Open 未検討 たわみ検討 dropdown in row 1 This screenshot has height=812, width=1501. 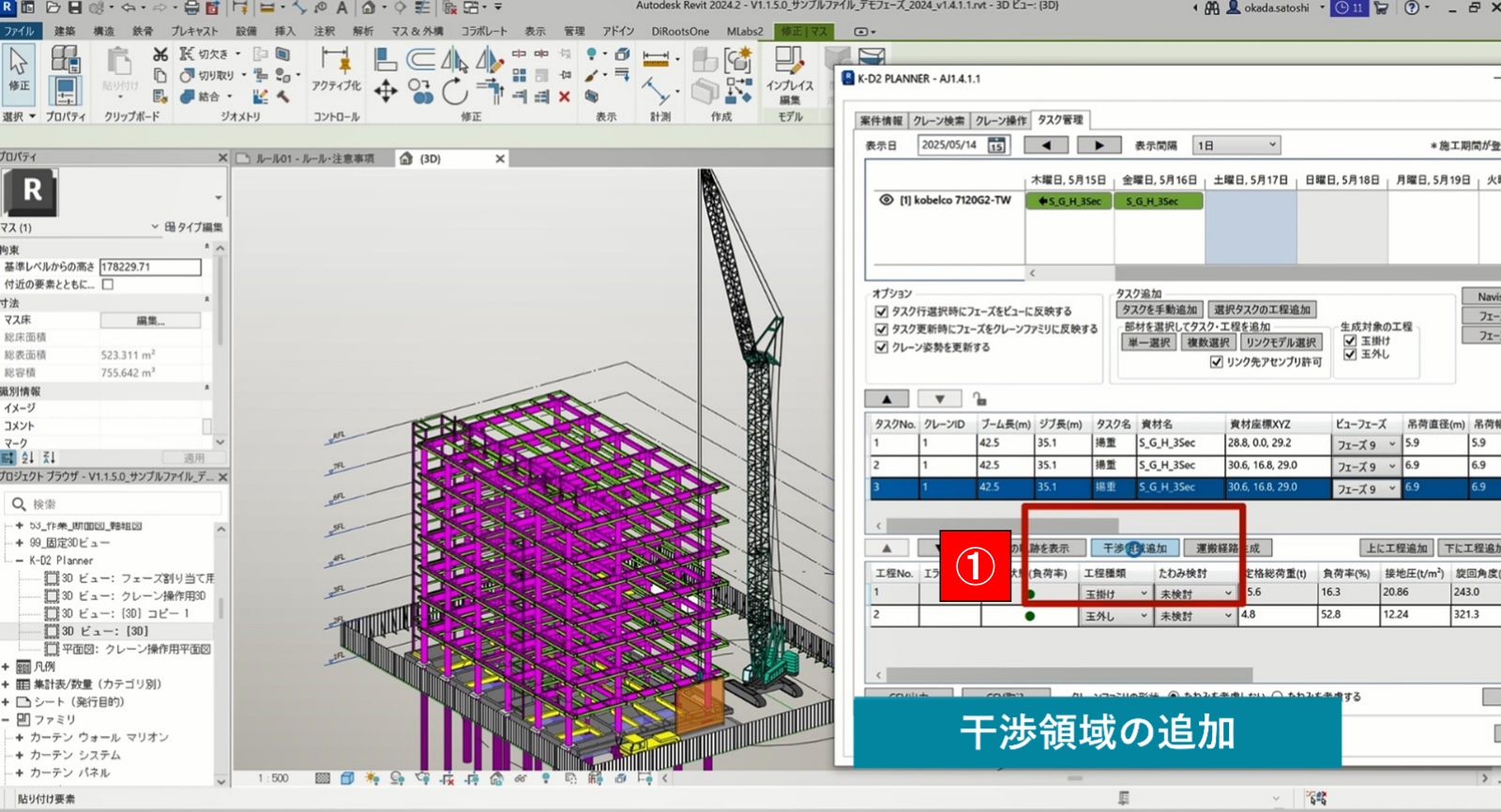(x=1195, y=594)
